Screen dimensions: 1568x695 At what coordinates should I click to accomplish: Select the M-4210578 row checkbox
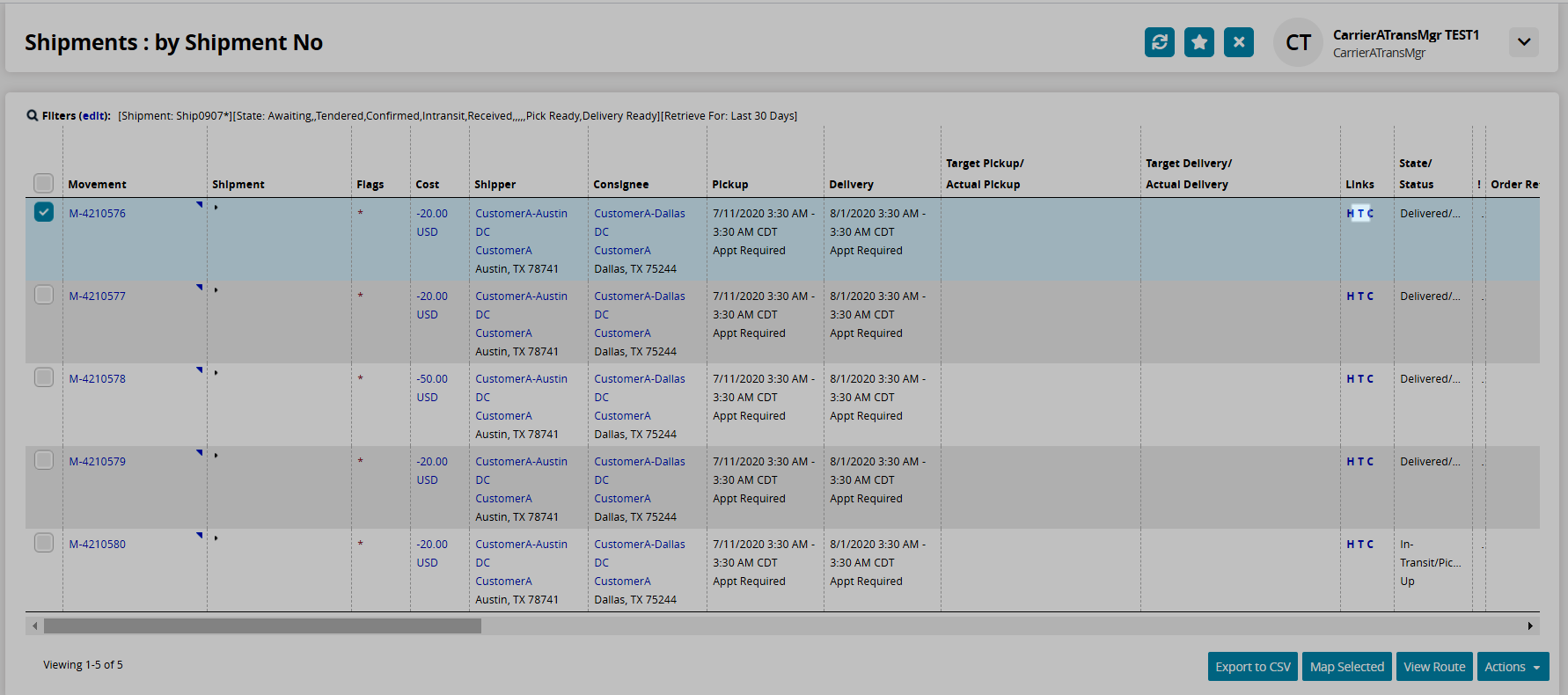pos(44,377)
